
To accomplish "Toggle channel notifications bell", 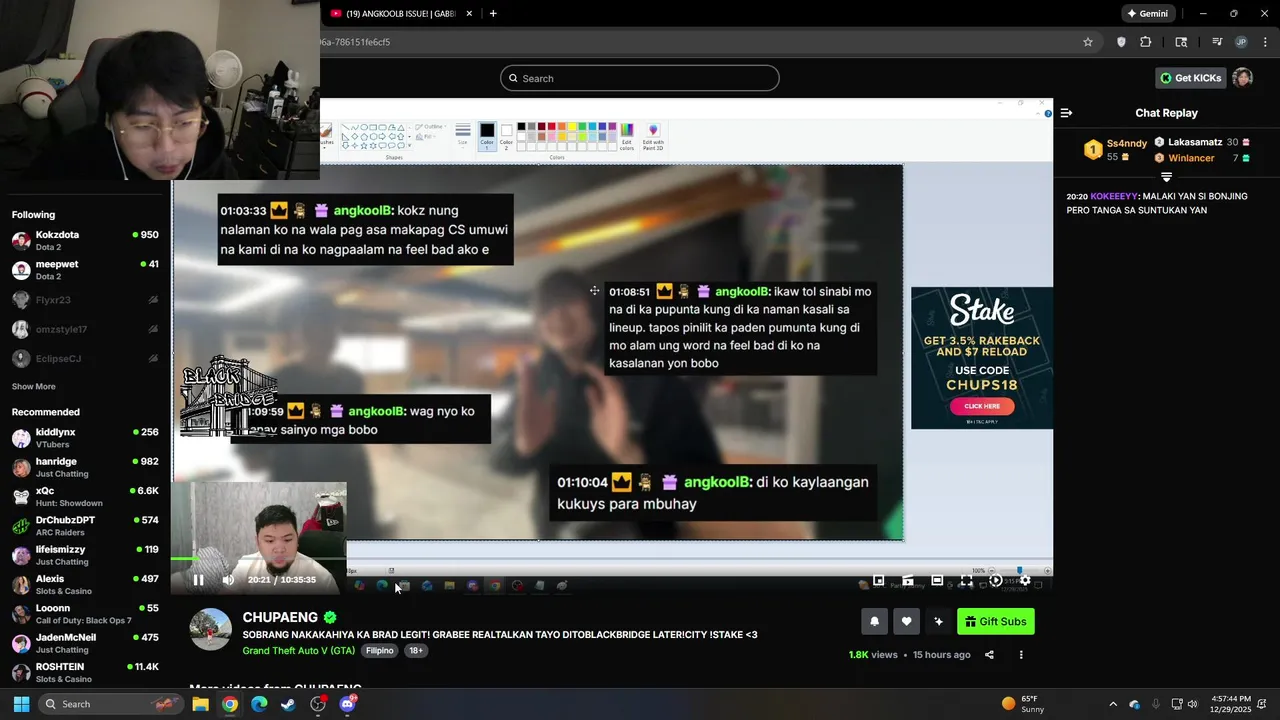I will pyautogui.click(x=874, y=621).
